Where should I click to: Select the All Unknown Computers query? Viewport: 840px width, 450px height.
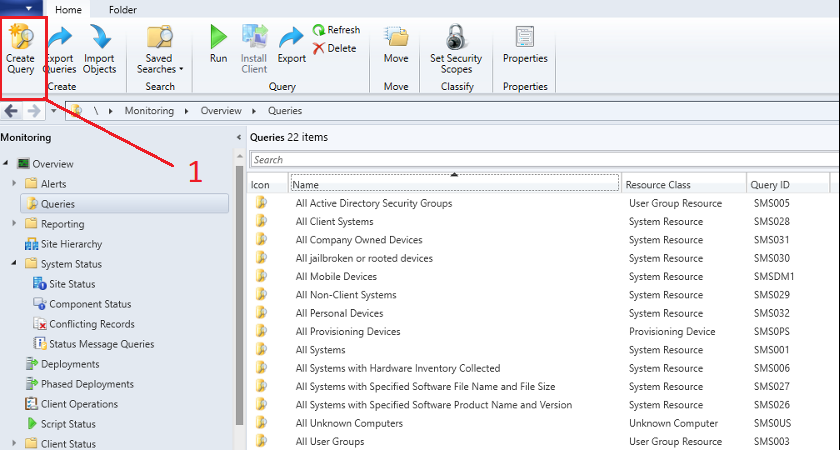(349, 423)
